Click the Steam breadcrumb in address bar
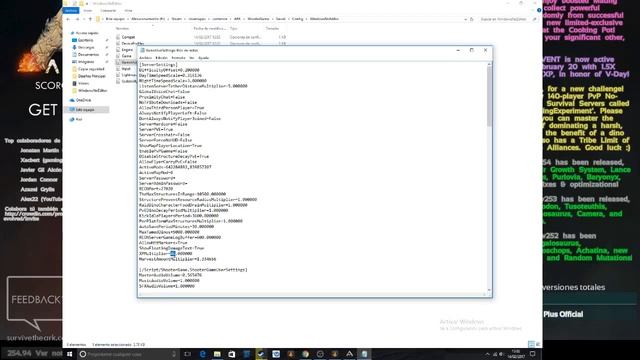The height and width of the screenshot is (360, 640). pyautogui.click(x=176, y=19)
